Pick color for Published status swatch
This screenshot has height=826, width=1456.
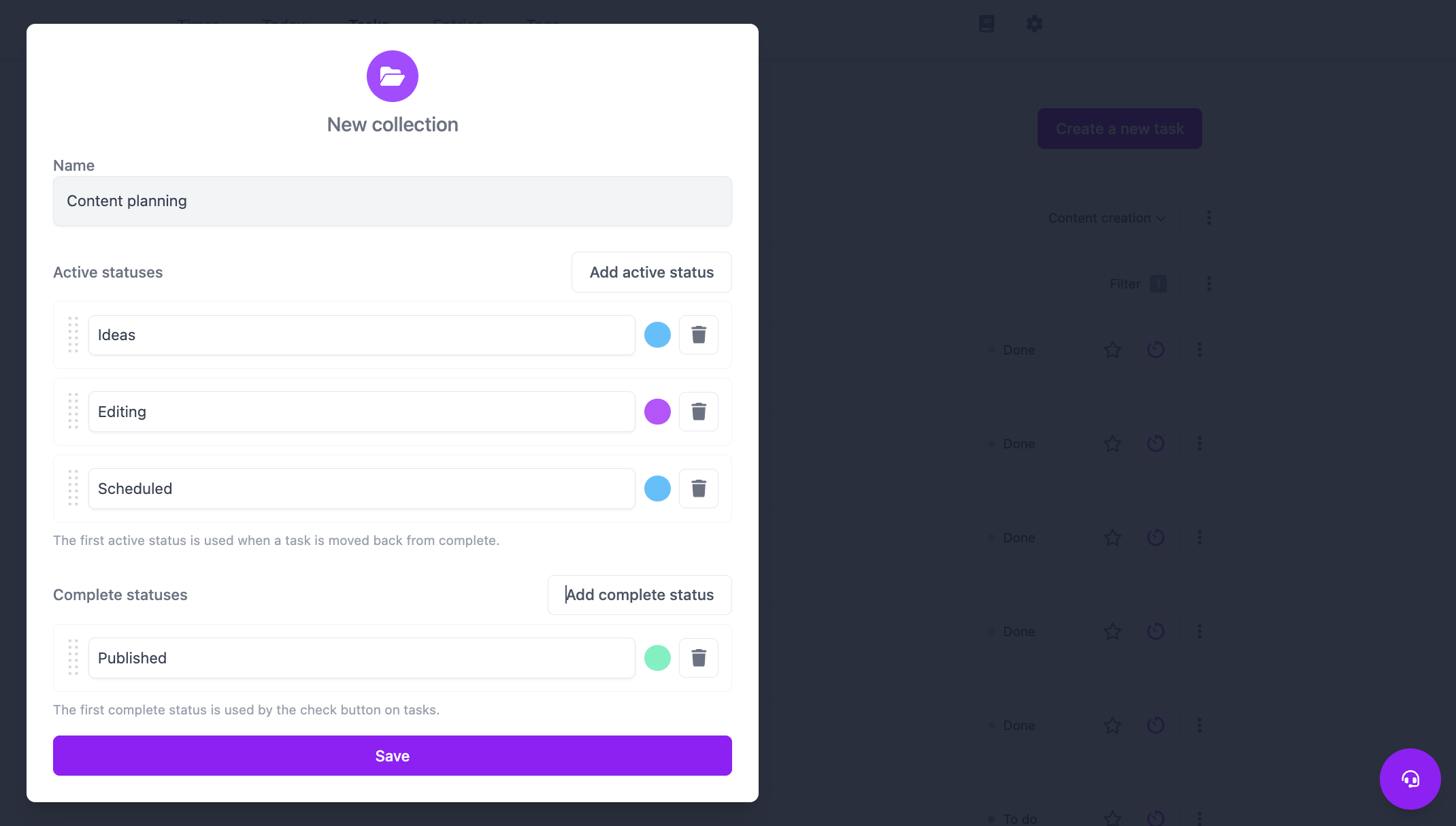coord(657,658)
